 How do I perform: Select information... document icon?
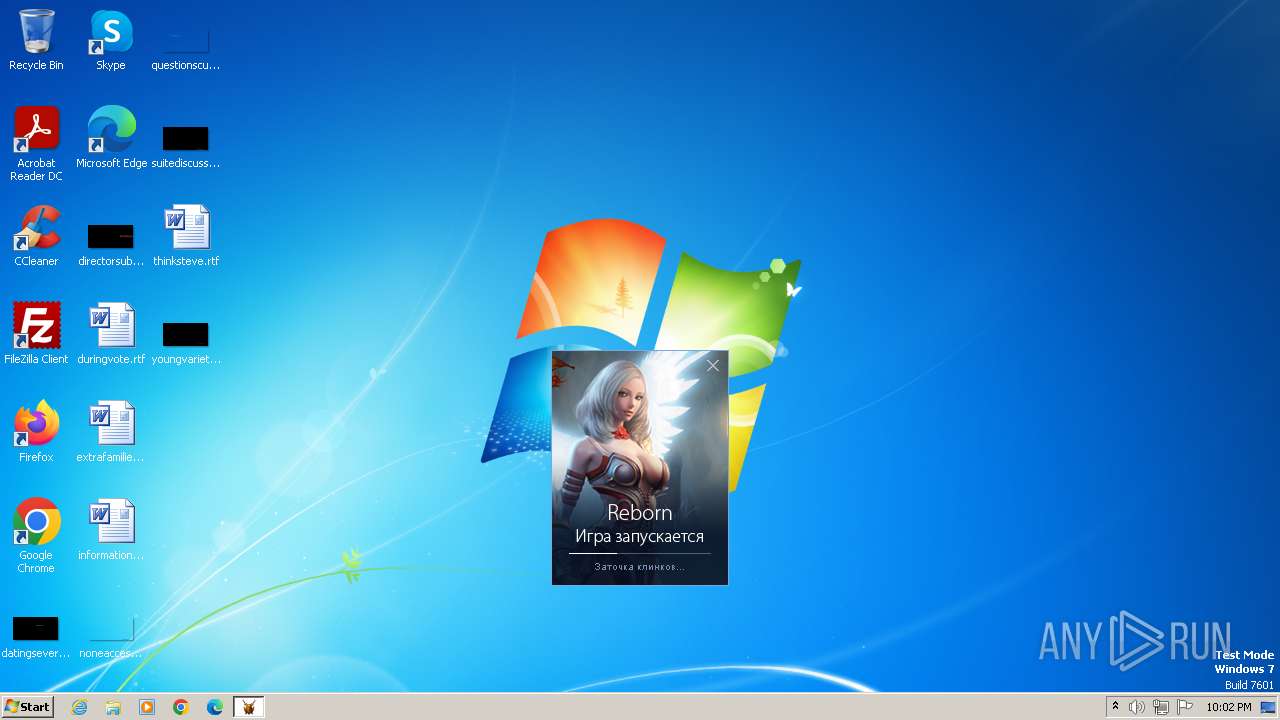pos(111,530)
